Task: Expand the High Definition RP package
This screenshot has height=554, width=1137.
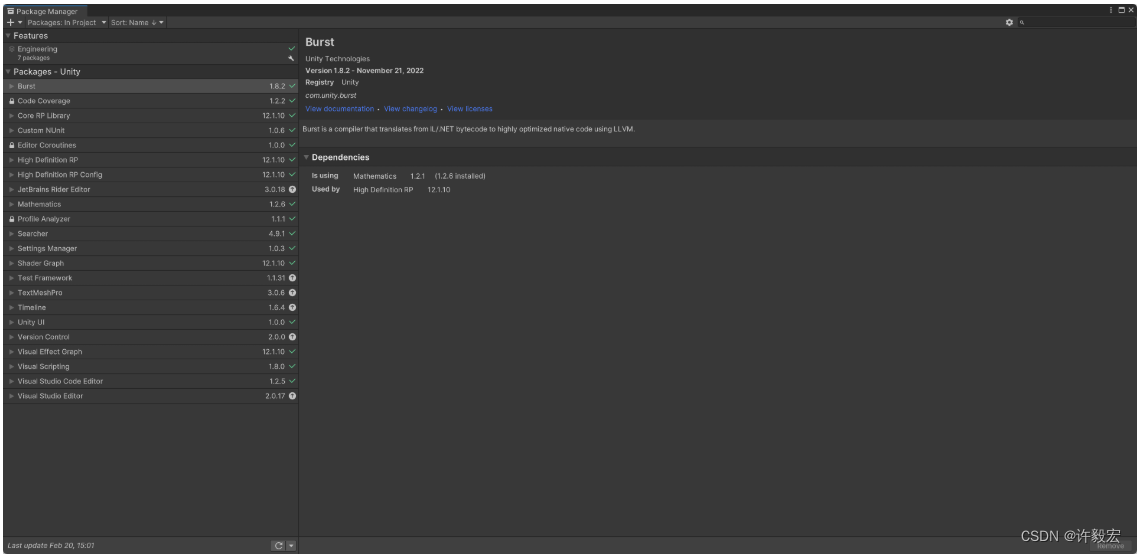Action: click(12, 160)
